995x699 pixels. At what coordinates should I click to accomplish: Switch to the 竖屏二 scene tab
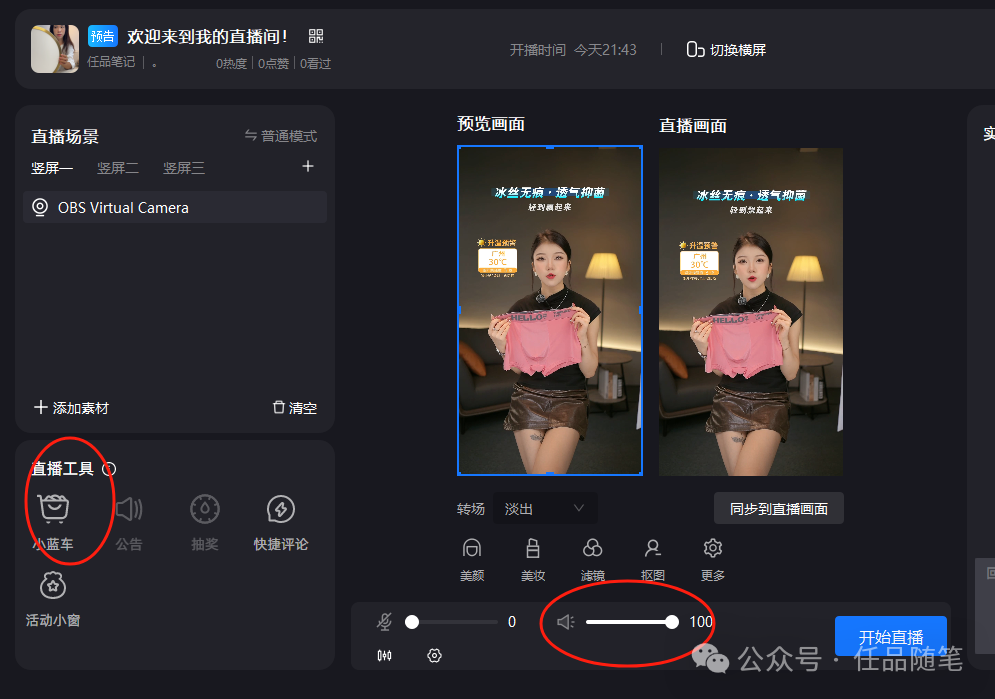tap(118, 167)
